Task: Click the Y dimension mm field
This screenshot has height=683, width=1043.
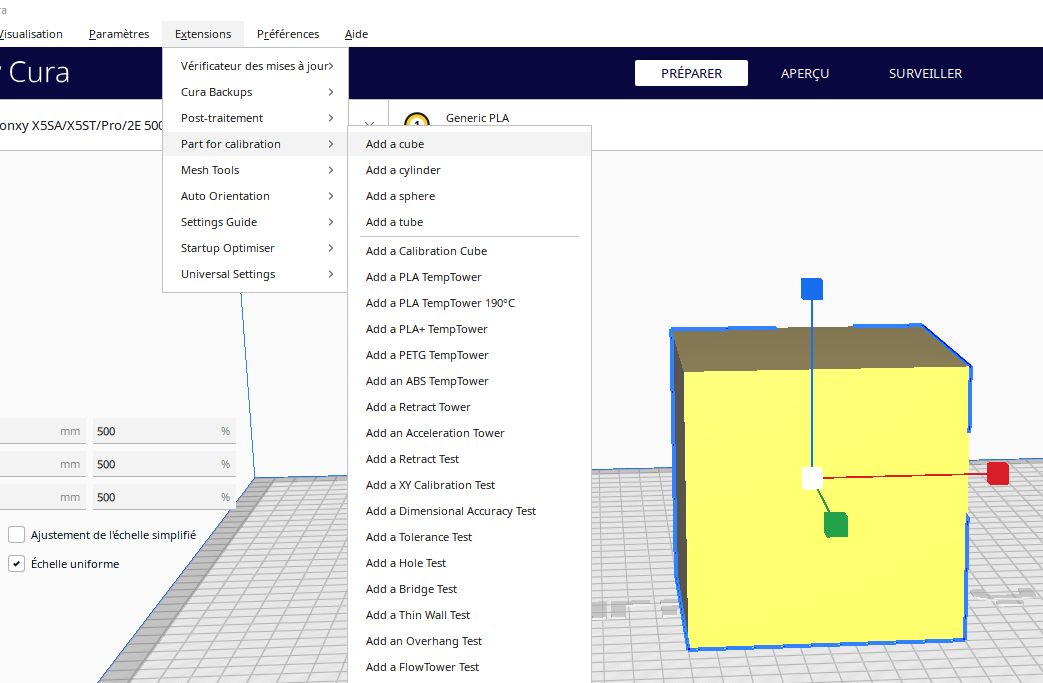Action: [x=41, y=464]
